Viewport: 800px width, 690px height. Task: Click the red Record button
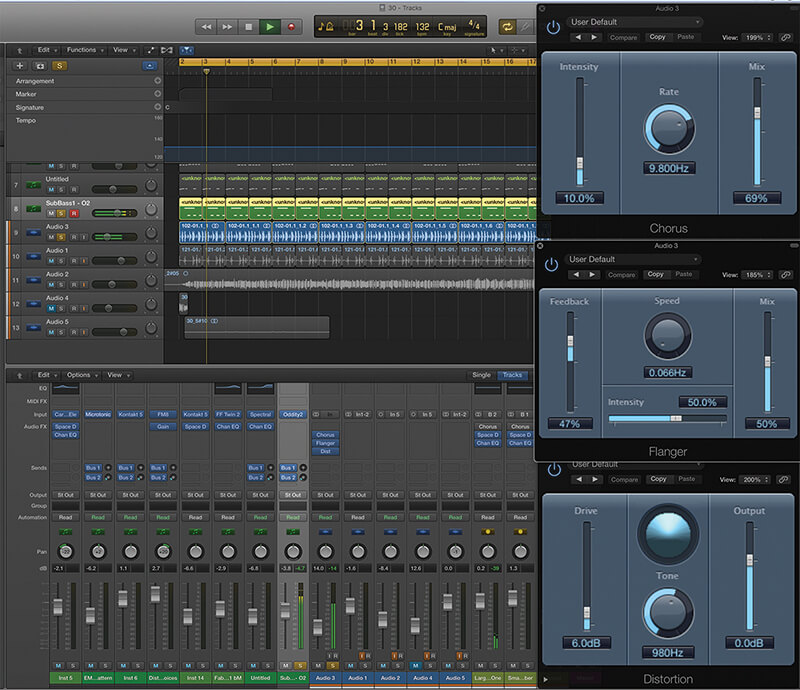(x=291, y=26)
